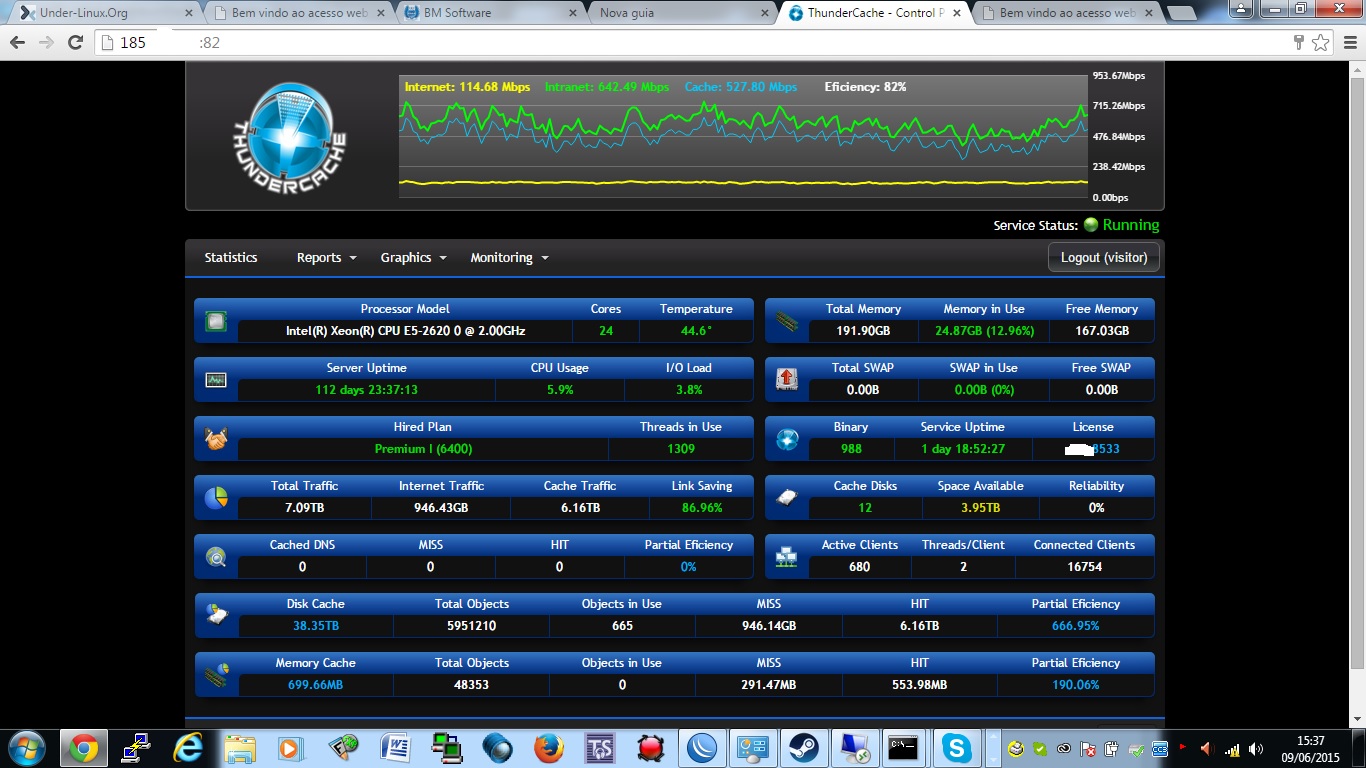Select the ThunderCache - Control Panel tab
1366x768 pixels.
click(875, 13)
